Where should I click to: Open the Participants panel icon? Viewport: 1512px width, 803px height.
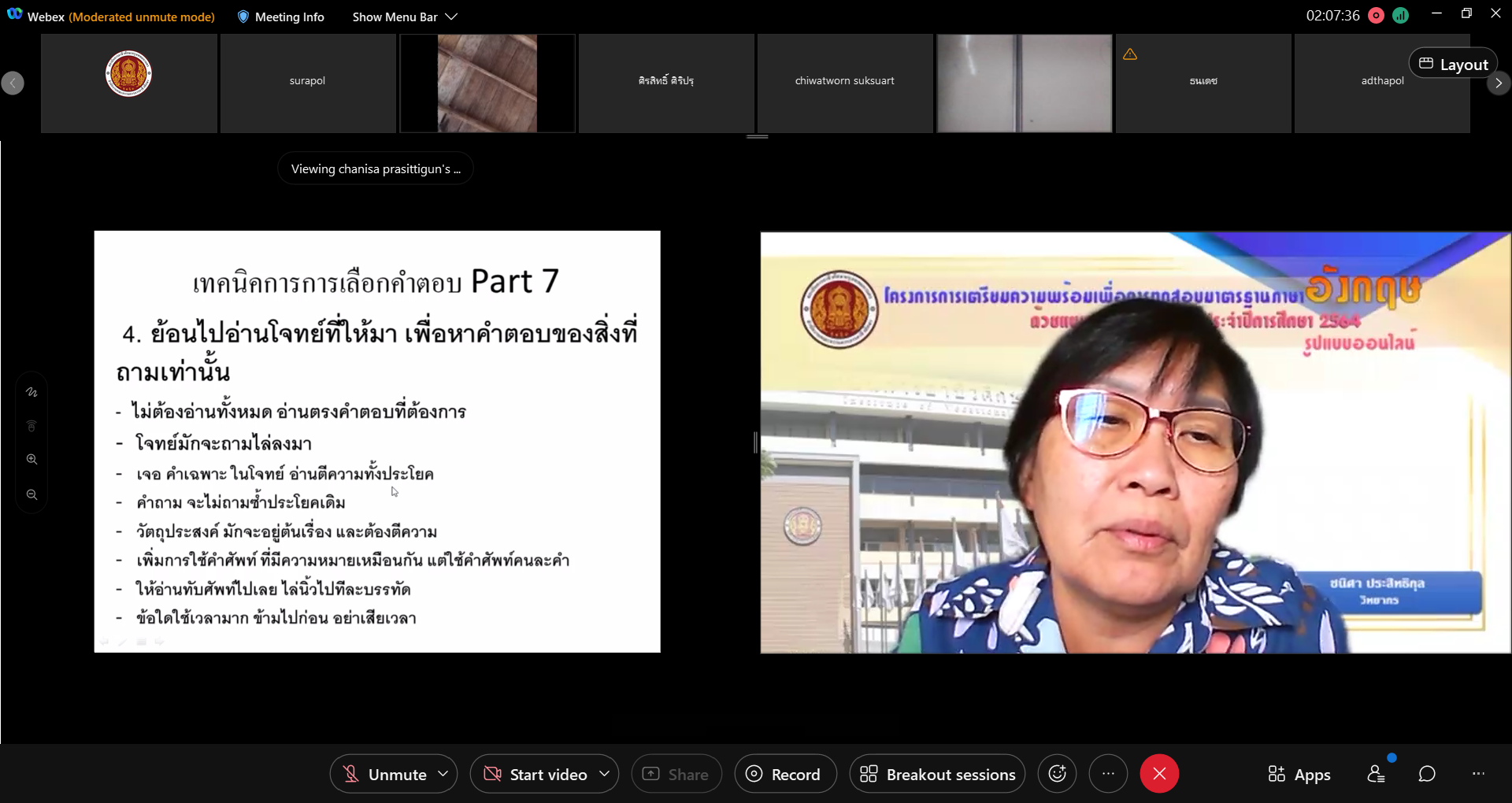tap(1376, 774)
